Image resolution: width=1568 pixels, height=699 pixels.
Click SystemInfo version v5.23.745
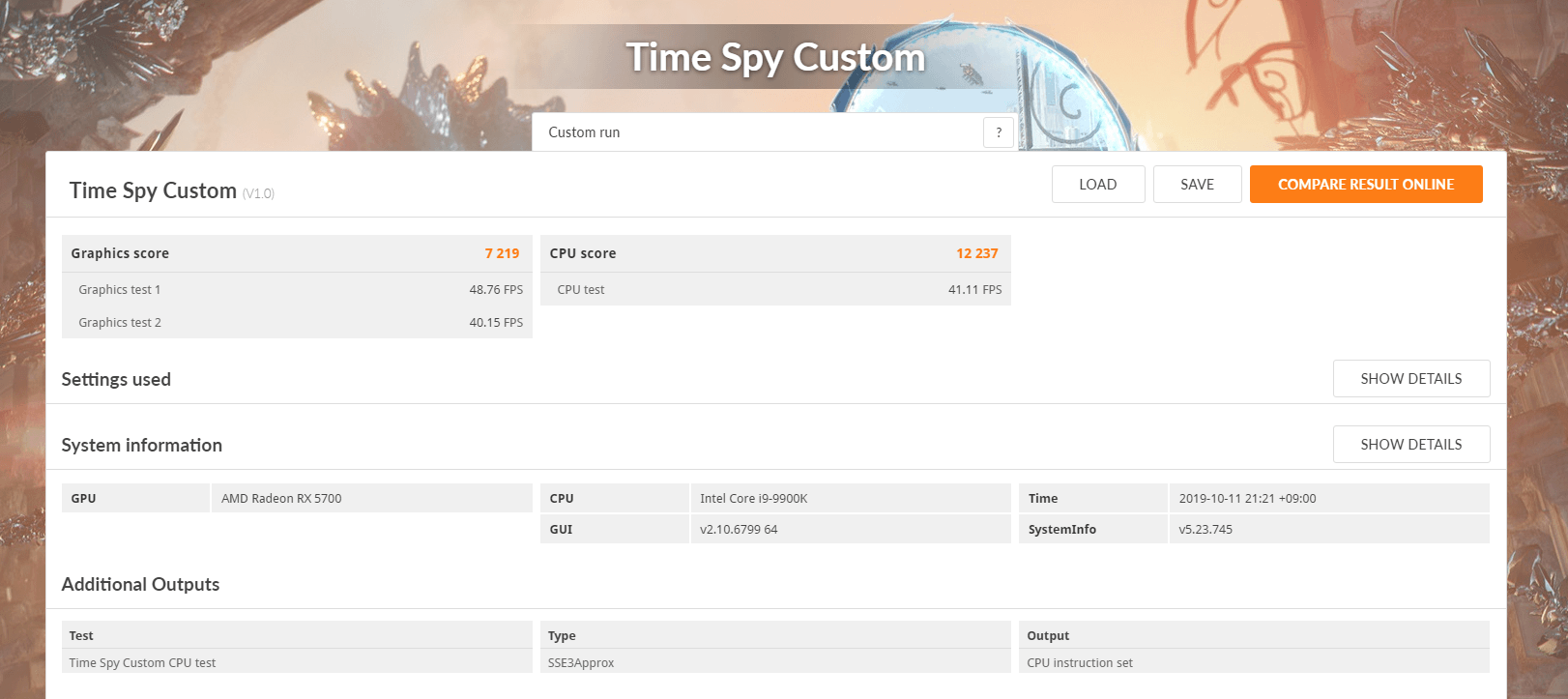(1329, 529)
